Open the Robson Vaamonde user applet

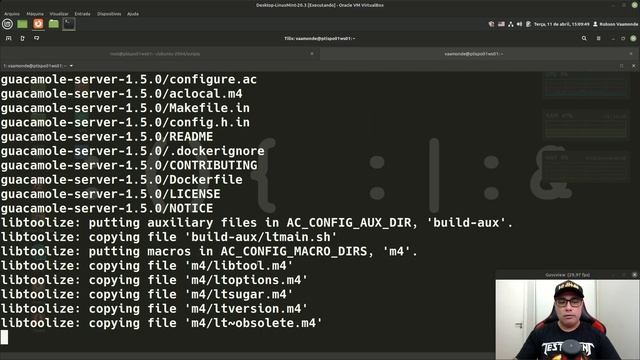click(616, 24)
